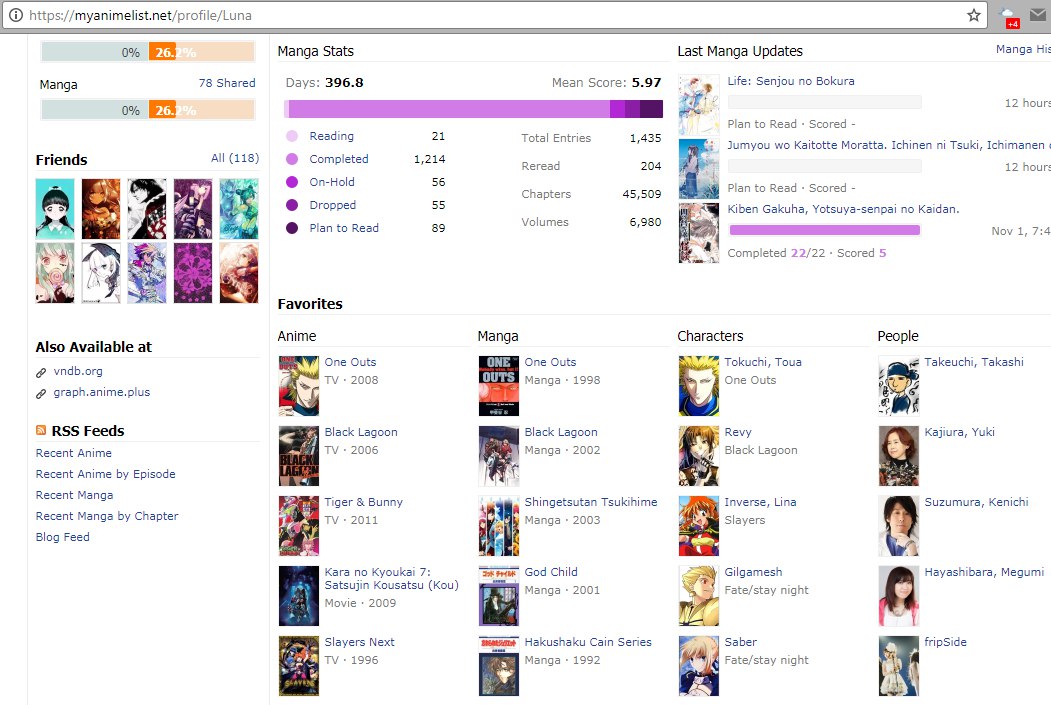Click Slayers link under Inverse, Lina

(x=744, y=520)
